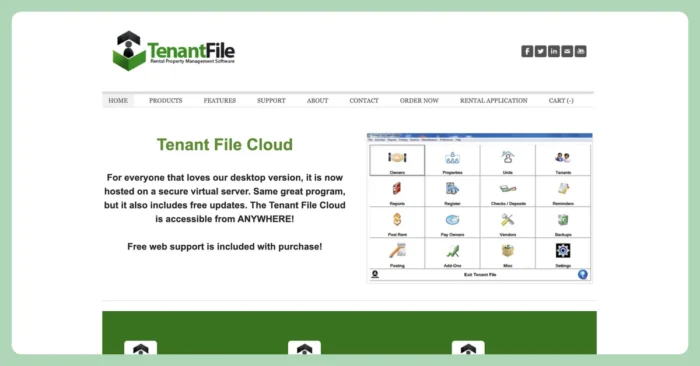Viewport: 700px width, 366px height.
Task: Open the Pay Owners tile
Action: (x=452, y=222)
